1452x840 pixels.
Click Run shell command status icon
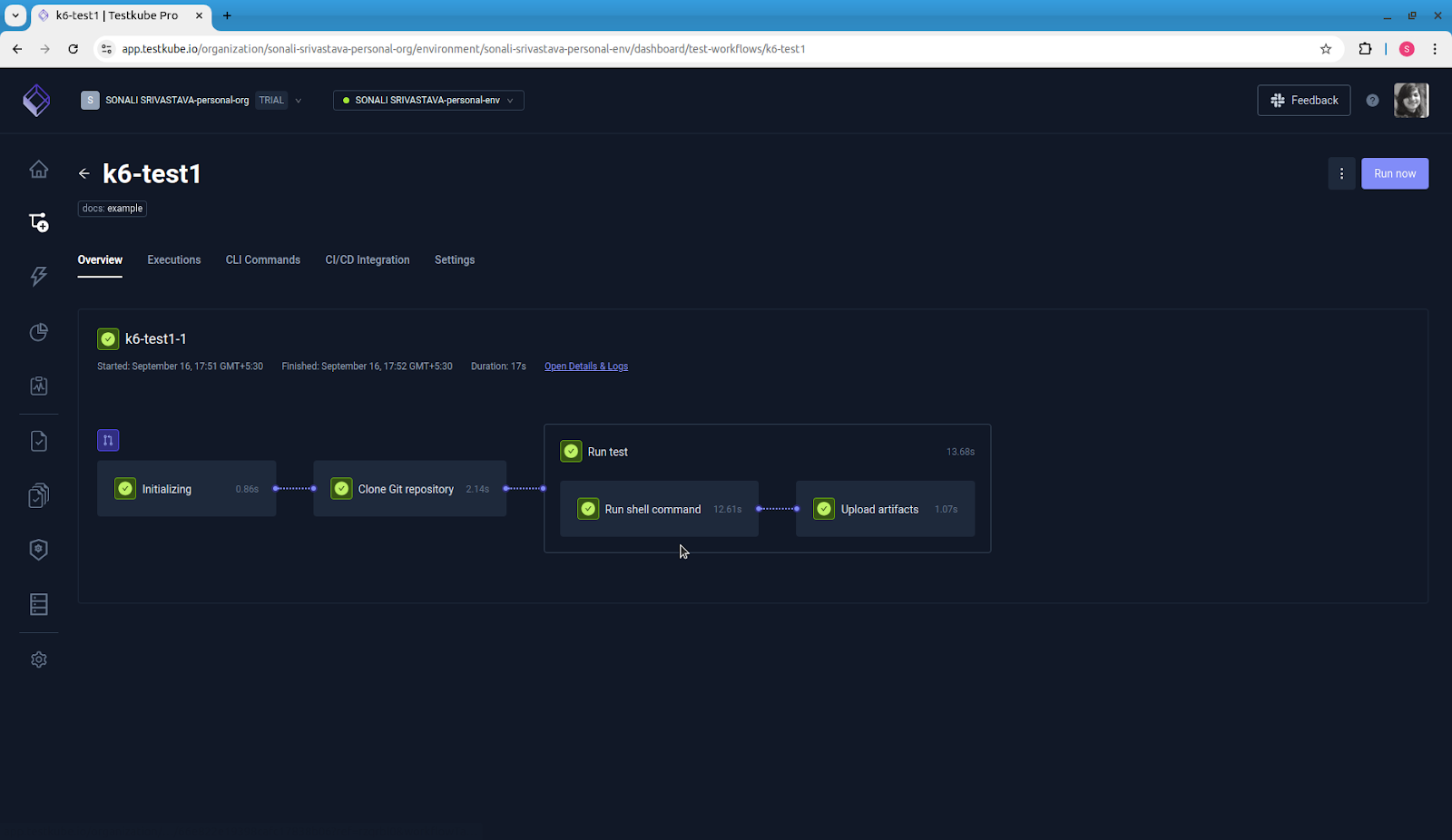tap(588, 509)
